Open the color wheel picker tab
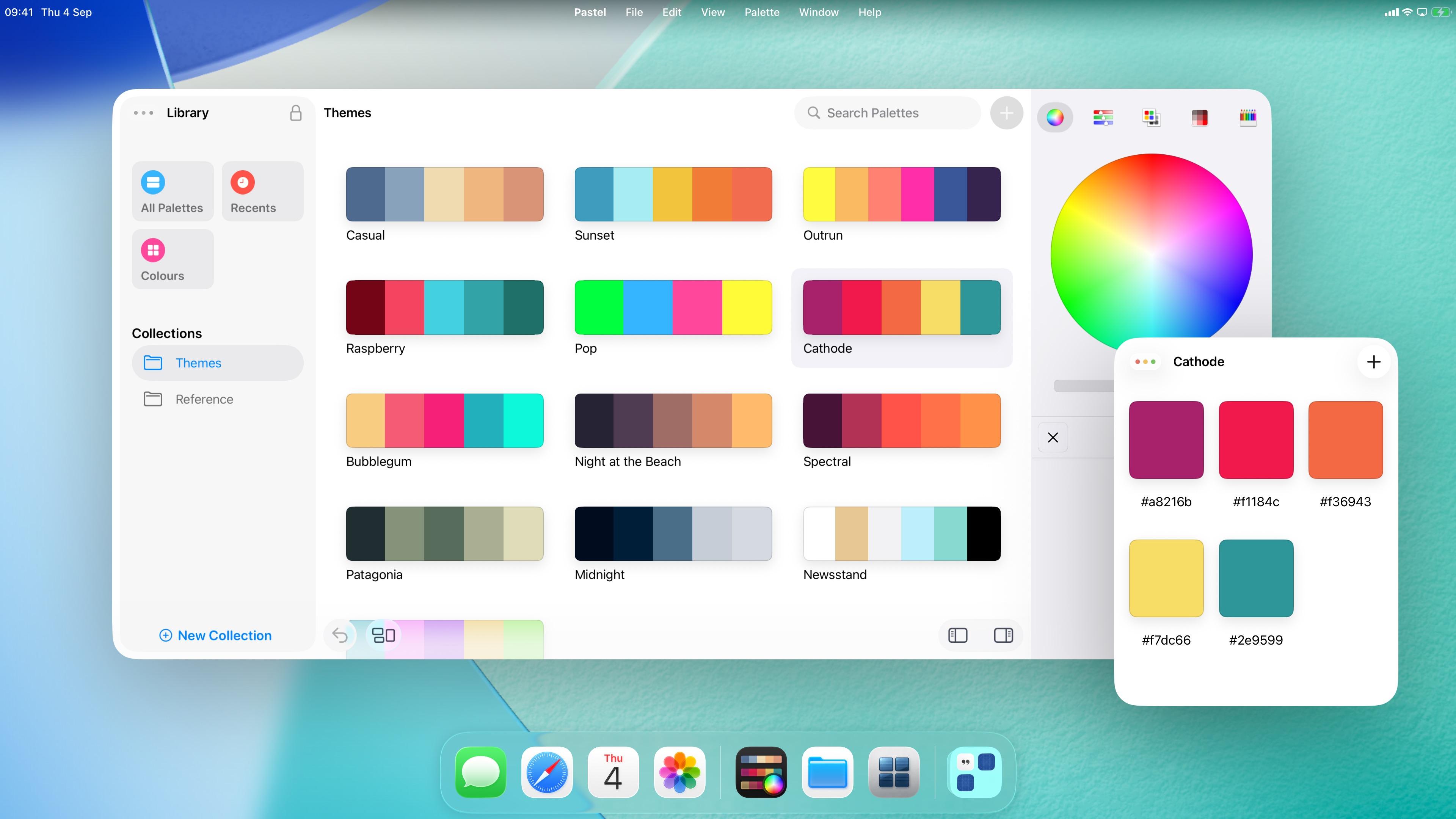The height and width of the screenshot is (819, 1456). 1055,118
